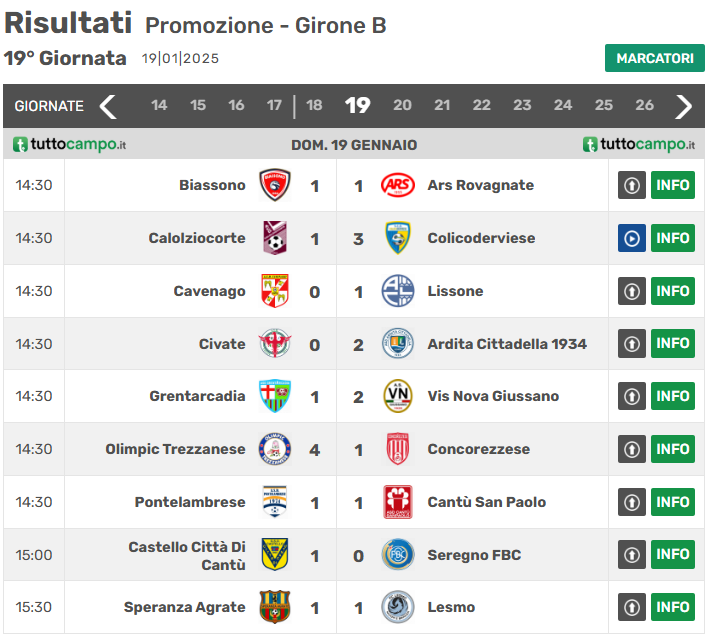This screenshot has height=638, width=706.
Task: Open INFO for Cavenago vs Lissone
Action: click(x=672, y=291)
